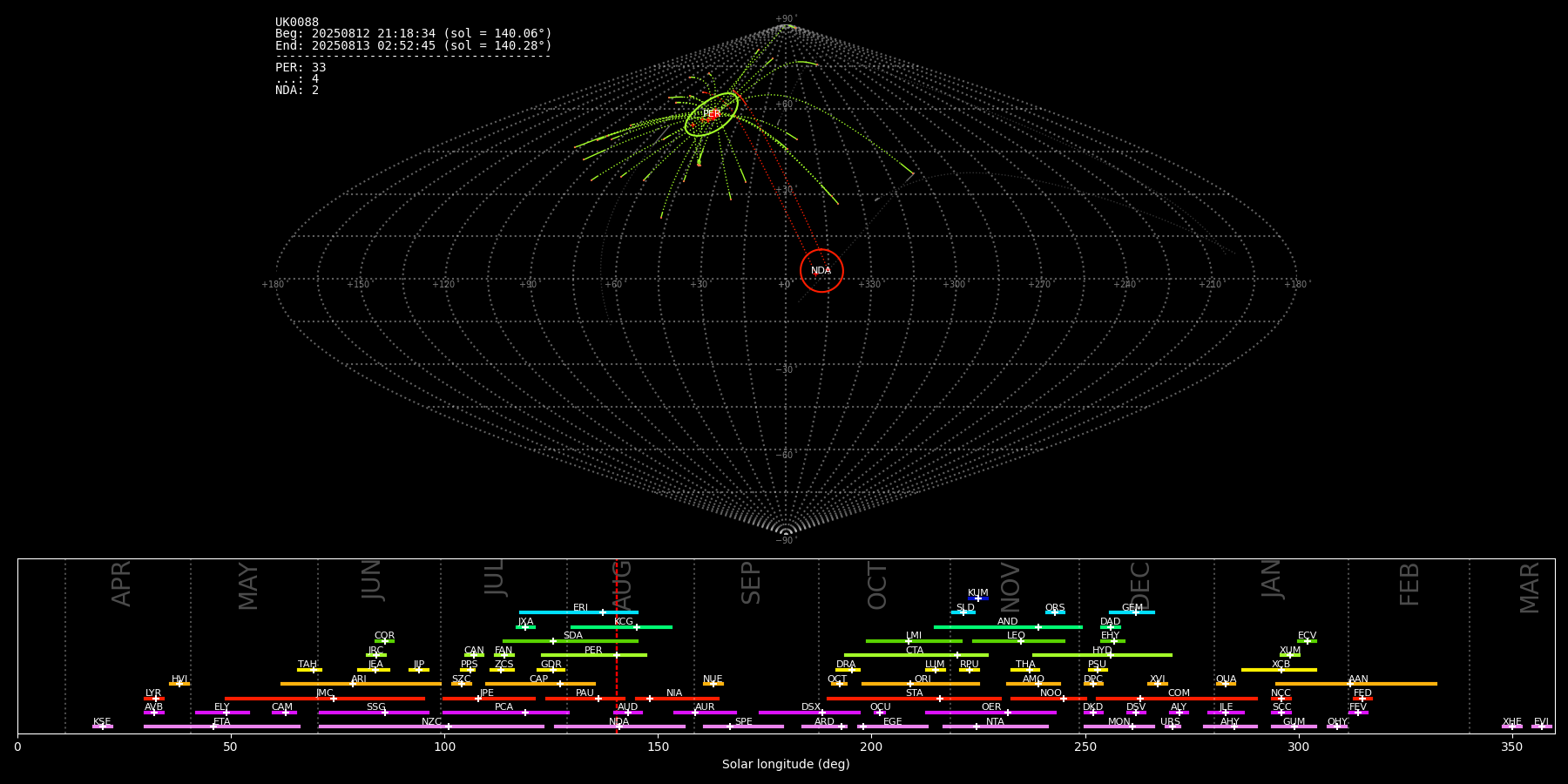Image resolution: width=1568 pixels, height=784 pixels.
Task: Click the +270 longitude label on the sky map
Action: [1038, 285]
